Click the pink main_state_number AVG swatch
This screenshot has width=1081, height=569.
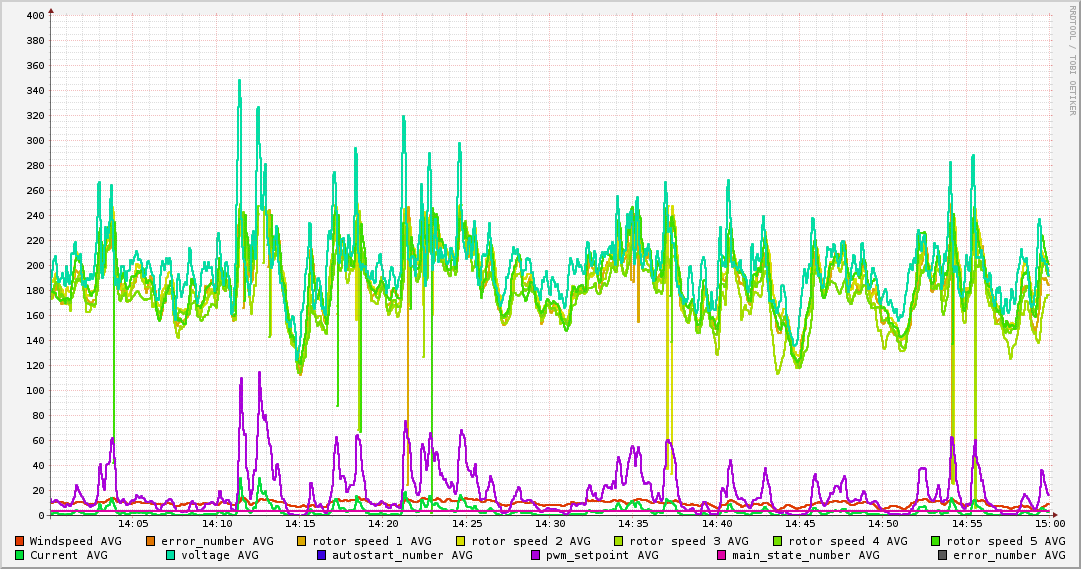(721, 555)
